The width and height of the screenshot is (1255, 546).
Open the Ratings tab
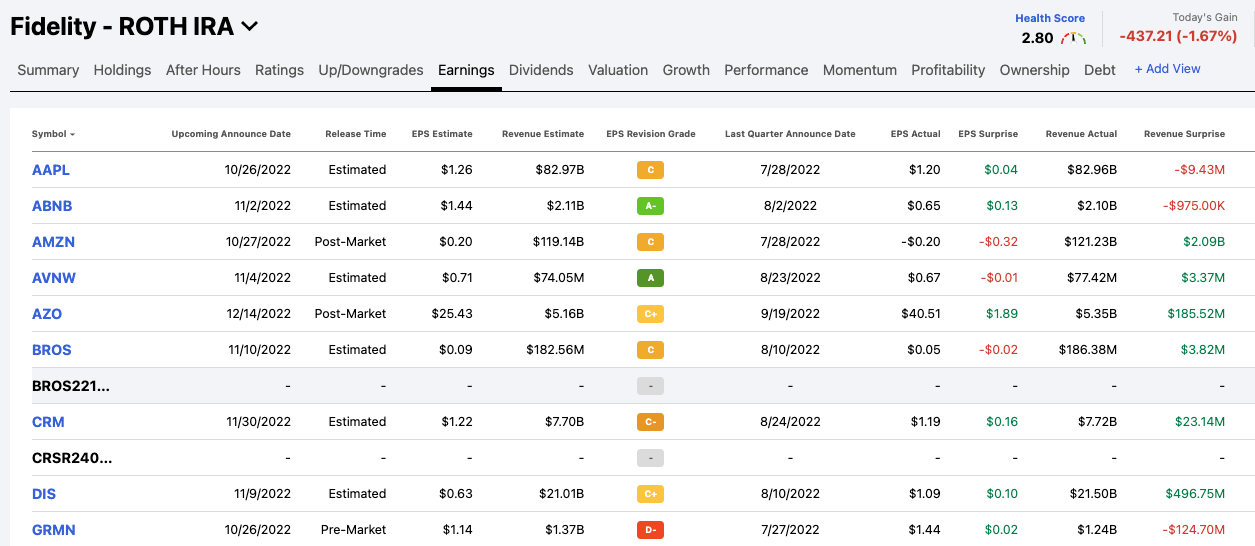tap(279, 70)
